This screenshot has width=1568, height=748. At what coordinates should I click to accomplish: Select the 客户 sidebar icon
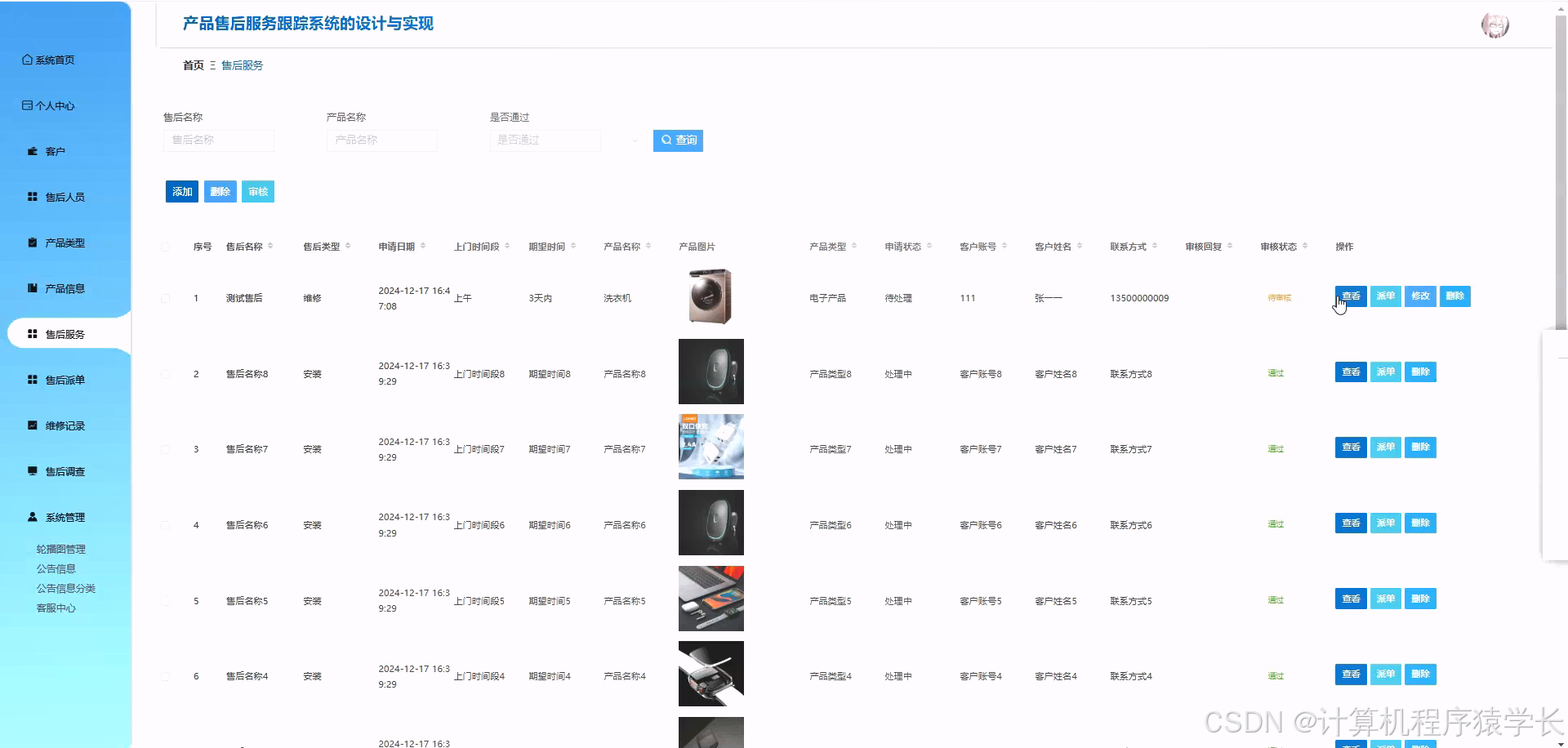tap(32, 151)
